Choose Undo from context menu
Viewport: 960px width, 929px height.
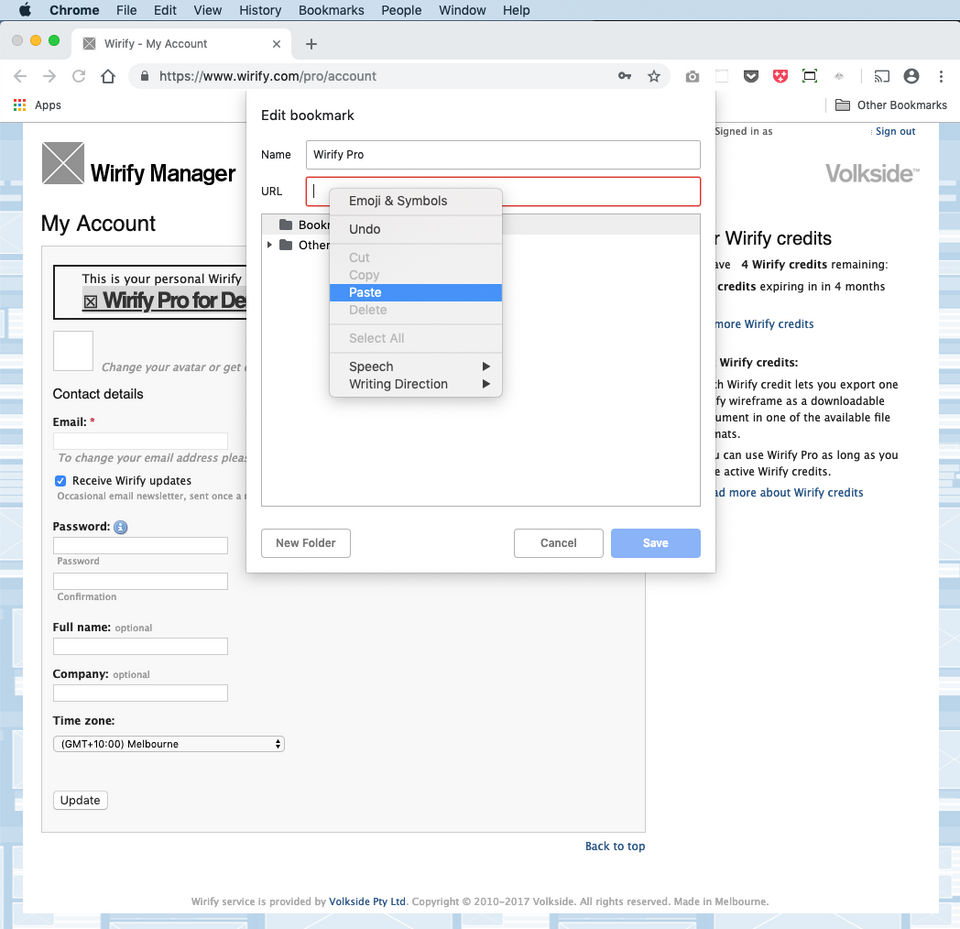(x=416, y=229)
